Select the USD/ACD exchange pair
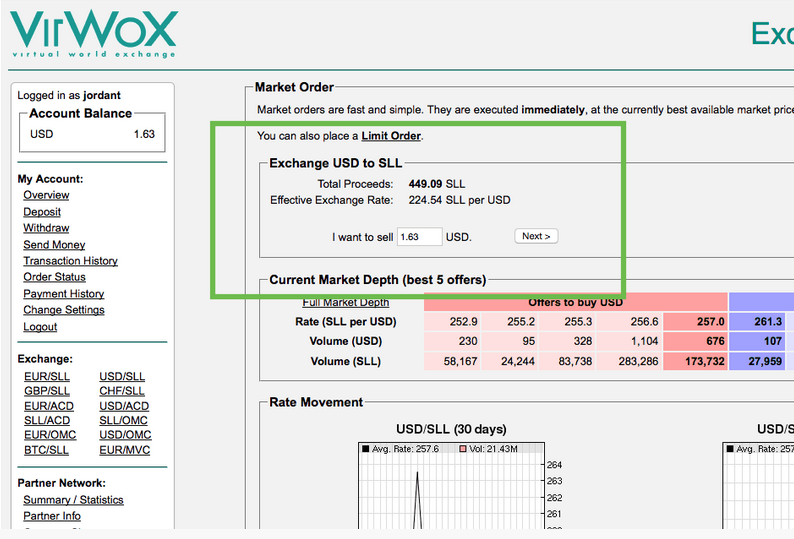Image resolution: width=794 pixels, height=539 pixels. tap(124, 406)
